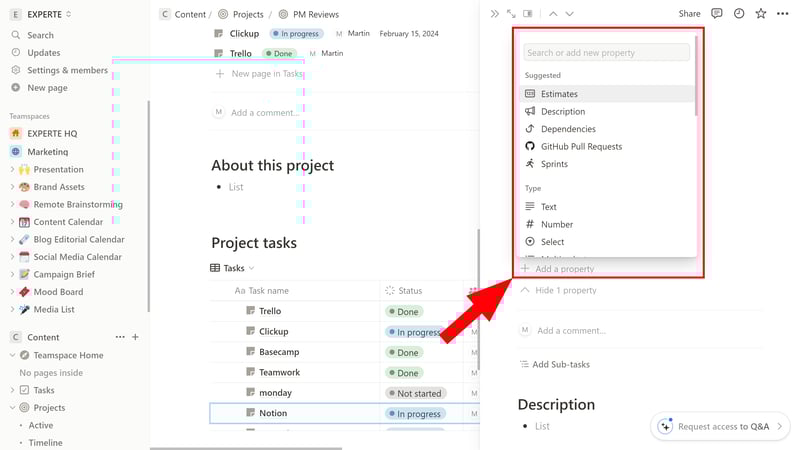Open page history clock icon
The image size is (800, 450).
(x=739, y=14)
